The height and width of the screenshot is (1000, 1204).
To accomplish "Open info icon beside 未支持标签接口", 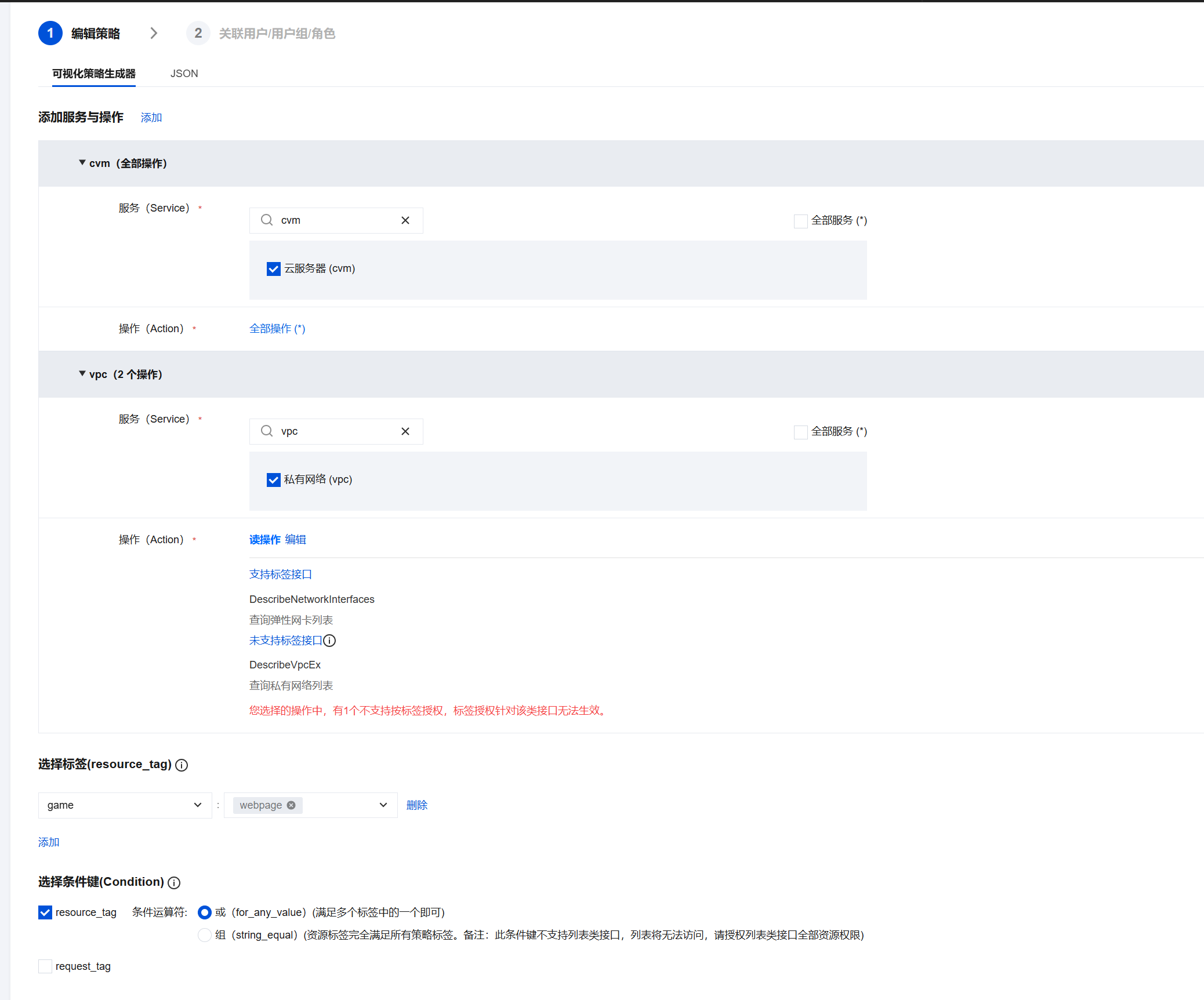I will (329, 641).
